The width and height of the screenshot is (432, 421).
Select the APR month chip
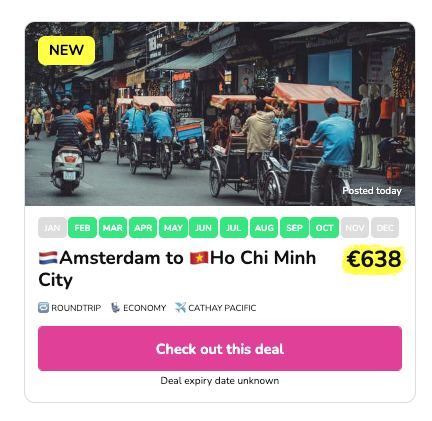143,228
